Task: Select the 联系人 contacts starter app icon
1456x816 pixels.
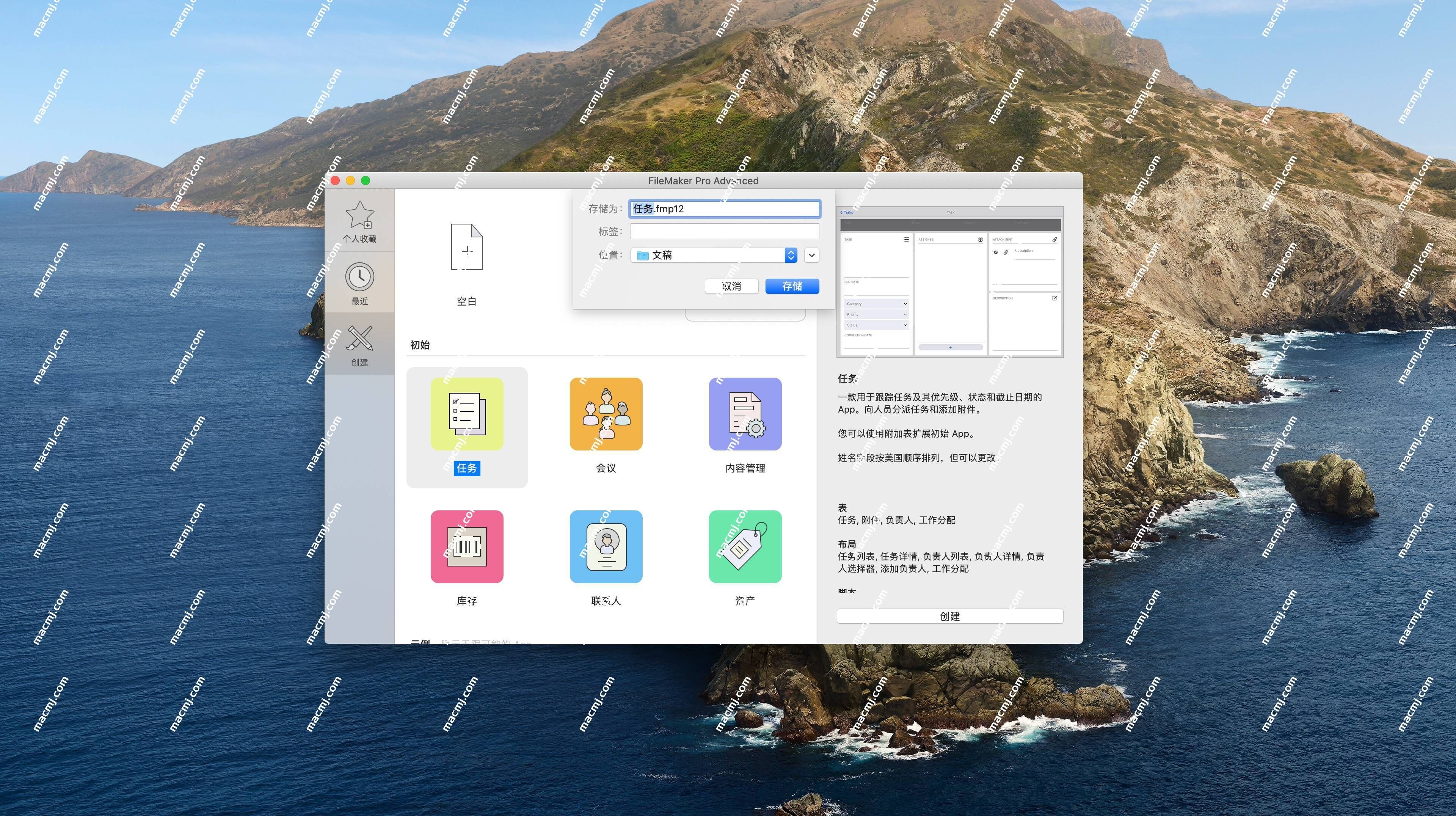Action: click(x=606, y=546)
